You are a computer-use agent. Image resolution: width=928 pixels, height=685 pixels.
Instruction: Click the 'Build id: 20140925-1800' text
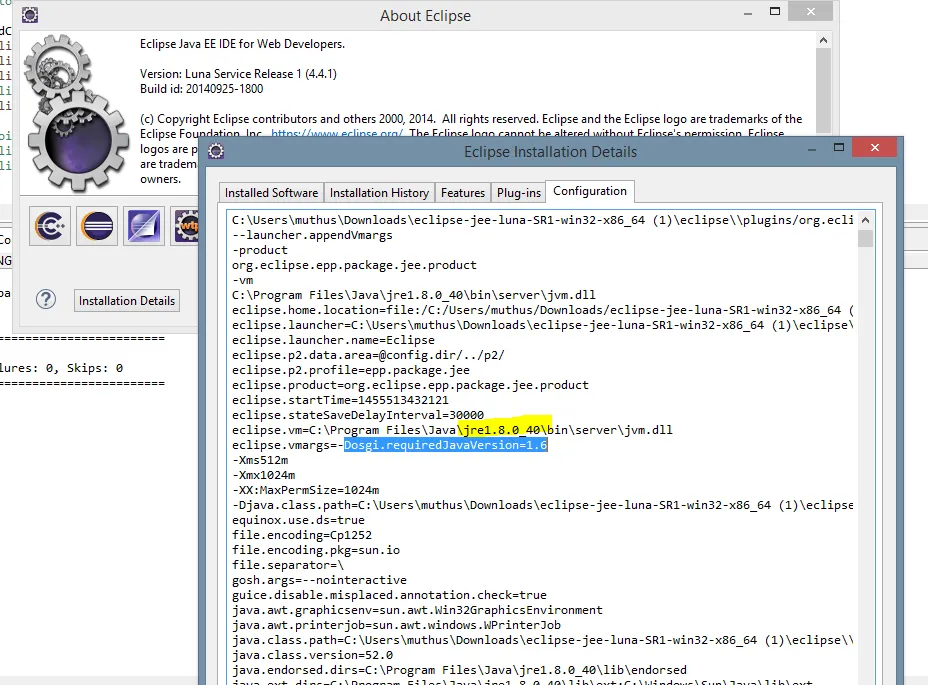201,89
